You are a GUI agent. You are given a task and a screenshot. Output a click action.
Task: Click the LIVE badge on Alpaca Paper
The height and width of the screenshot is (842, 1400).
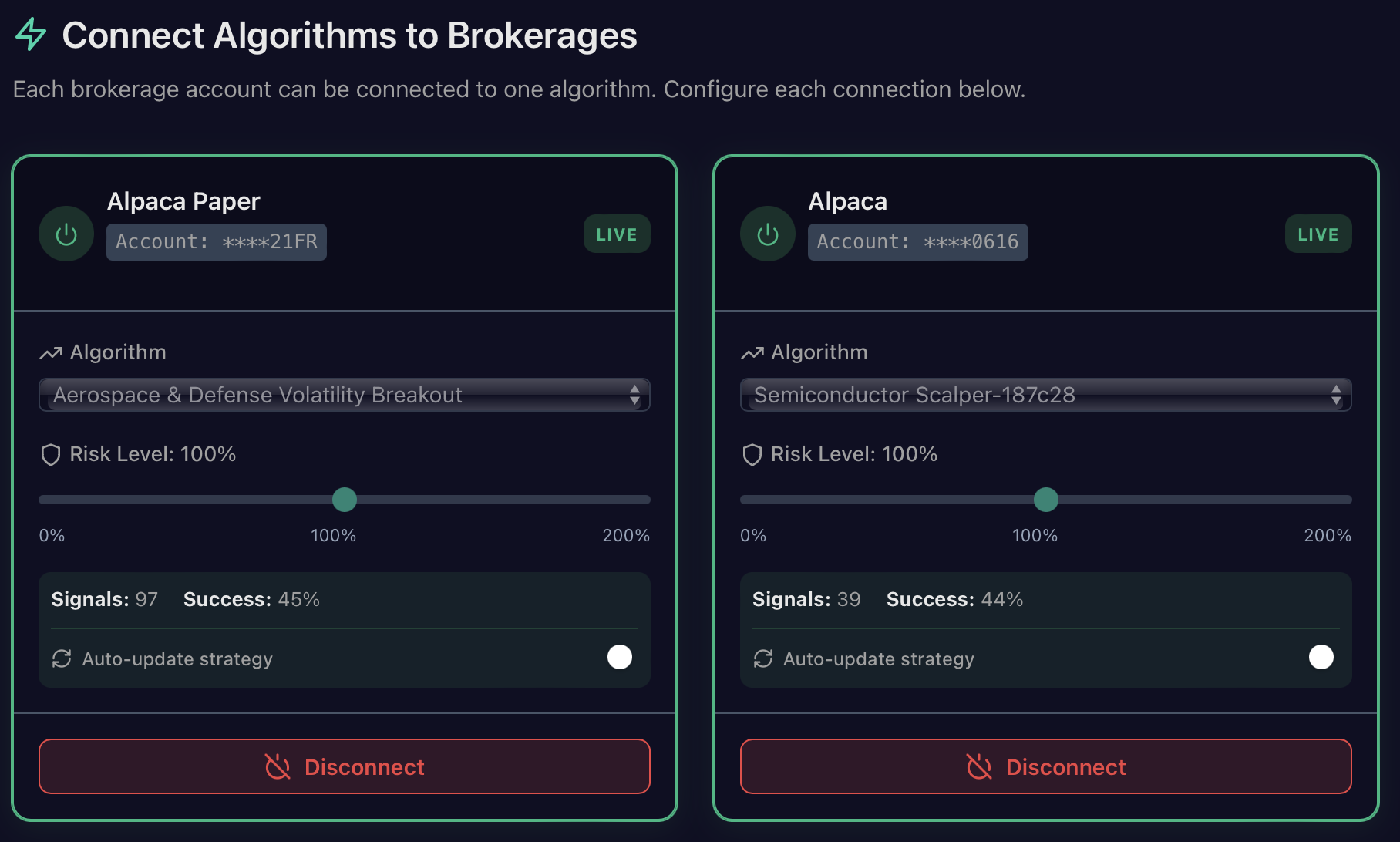(617, 234)
